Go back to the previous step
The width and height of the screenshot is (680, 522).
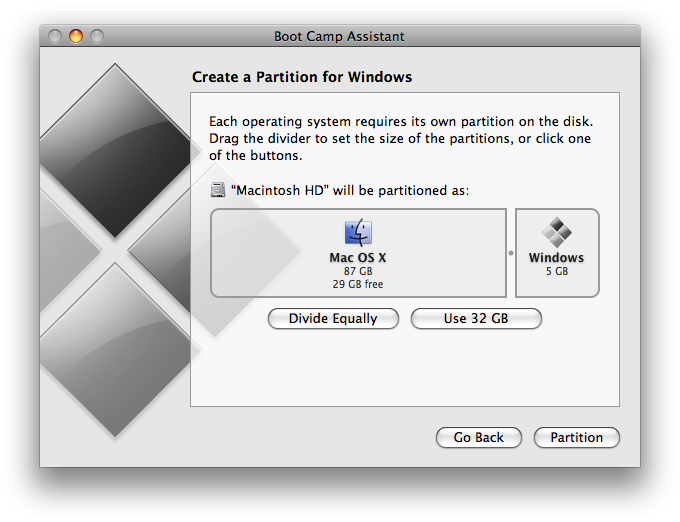pyautogui.click(x=478, y=438)
